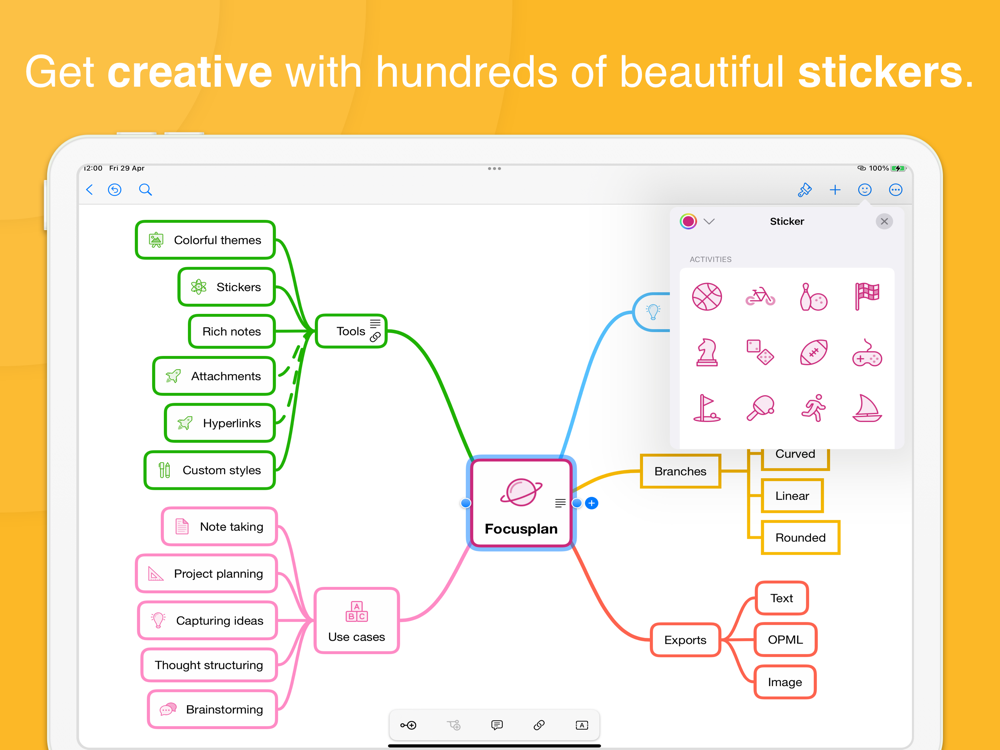Open the sticker smiley toolbar icon

865,189
